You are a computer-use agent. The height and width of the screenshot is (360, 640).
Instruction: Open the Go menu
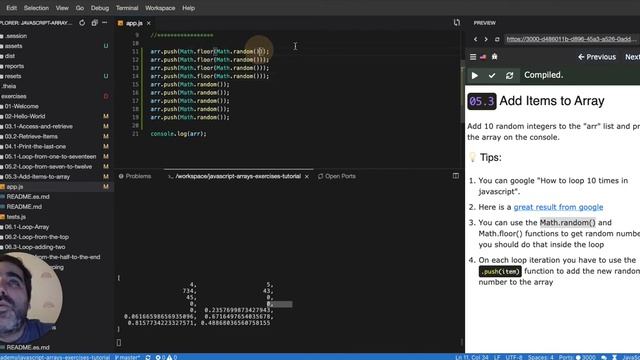80,8
